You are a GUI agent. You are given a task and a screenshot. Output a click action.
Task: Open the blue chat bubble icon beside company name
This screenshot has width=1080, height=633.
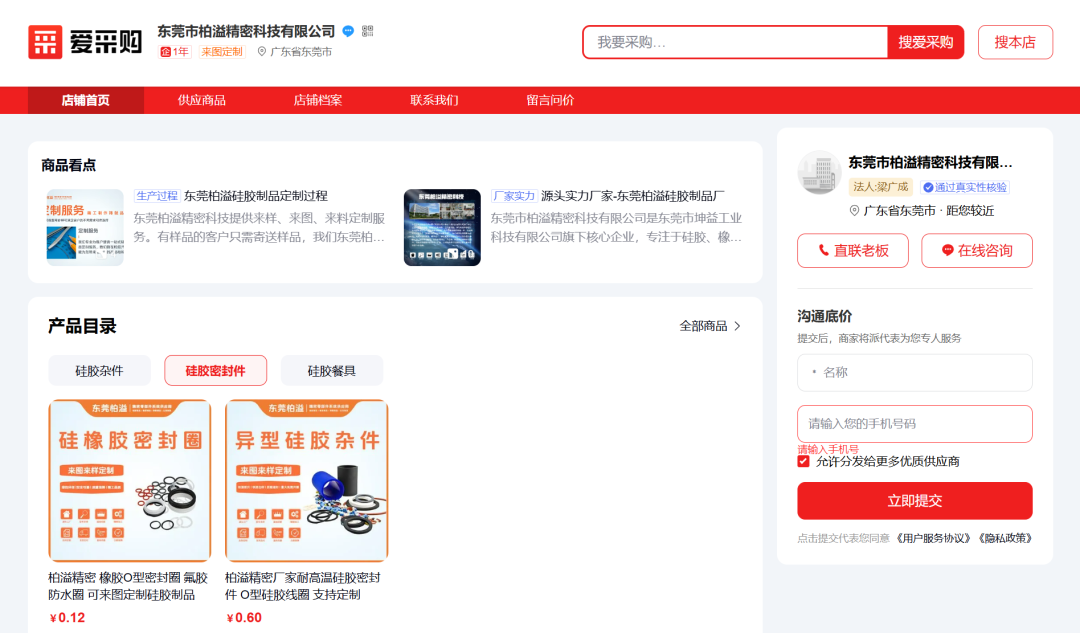(349, 31)
